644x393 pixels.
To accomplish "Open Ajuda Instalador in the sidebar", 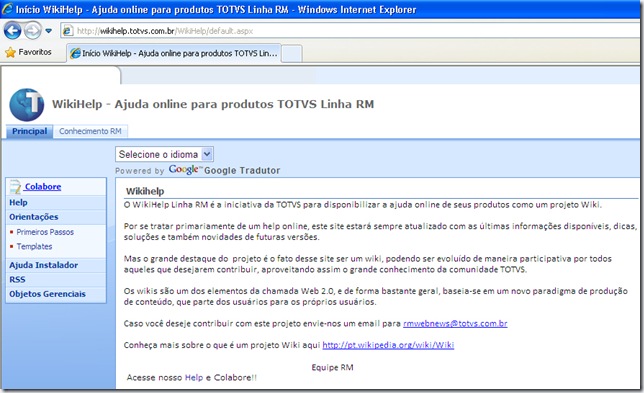I will [x=44, y=265].
